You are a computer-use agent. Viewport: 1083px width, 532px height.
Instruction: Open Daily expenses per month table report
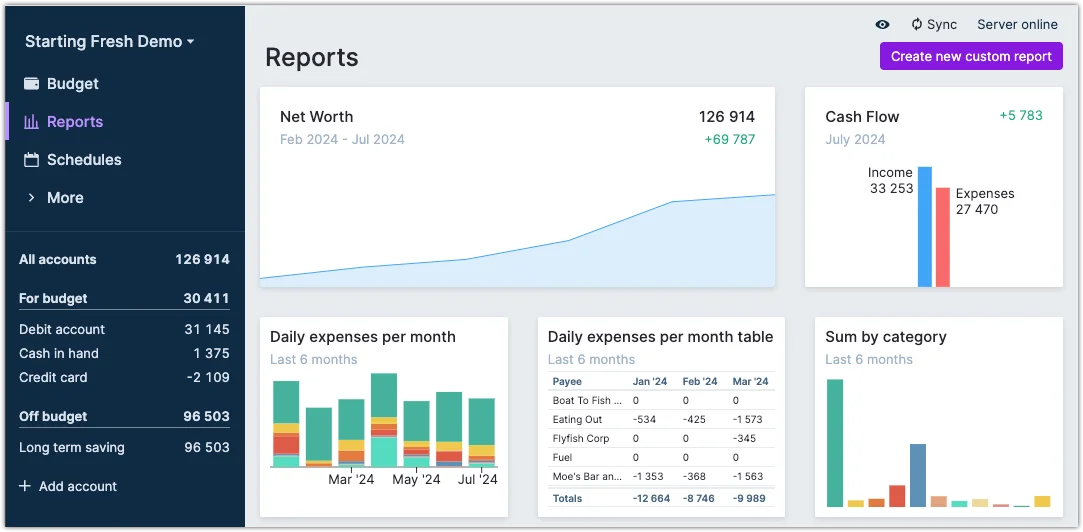(x=661, y=338)
